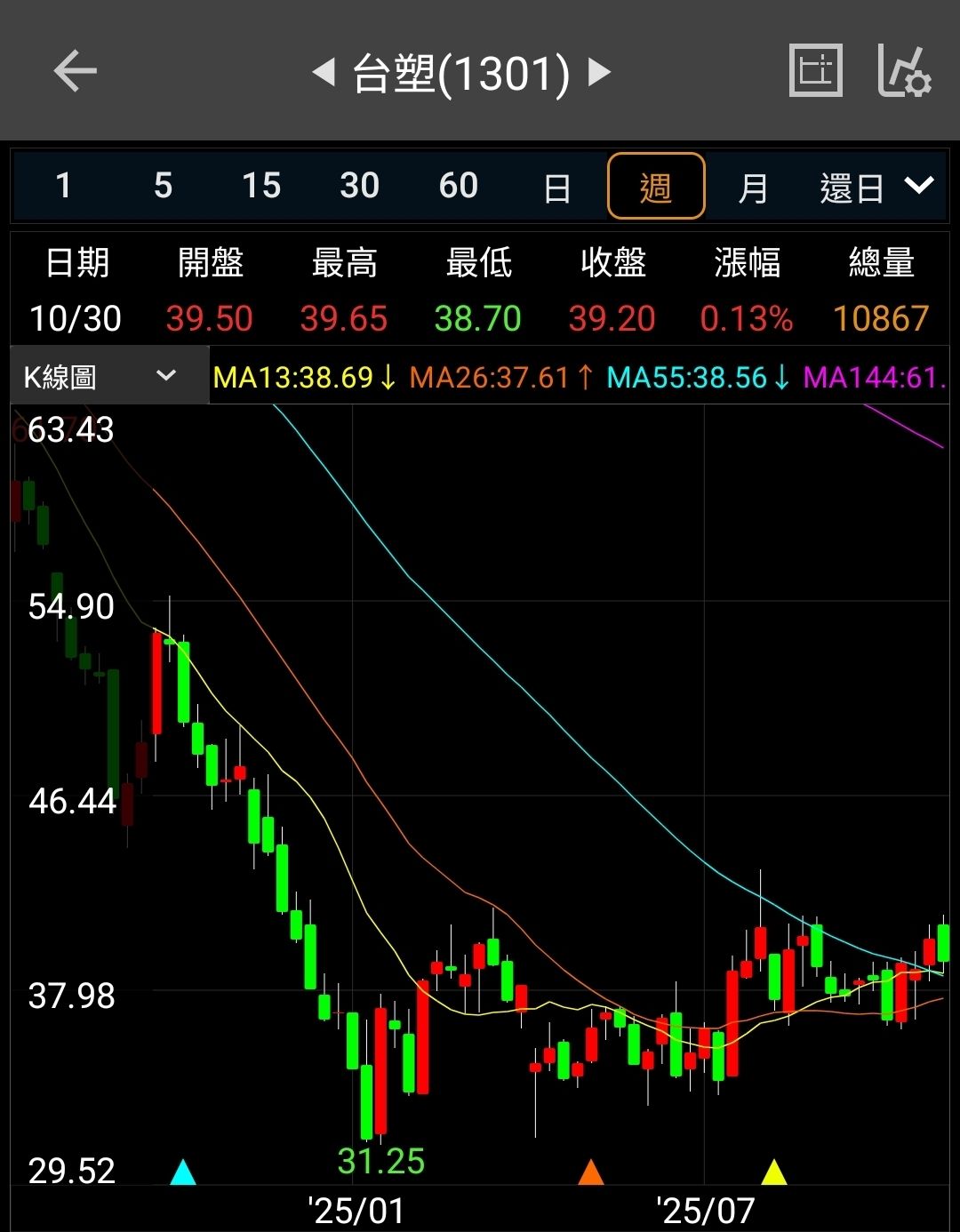Open chart settings gear icon
Viewport: 960px width, 1232px height.
tap(904, 71)
